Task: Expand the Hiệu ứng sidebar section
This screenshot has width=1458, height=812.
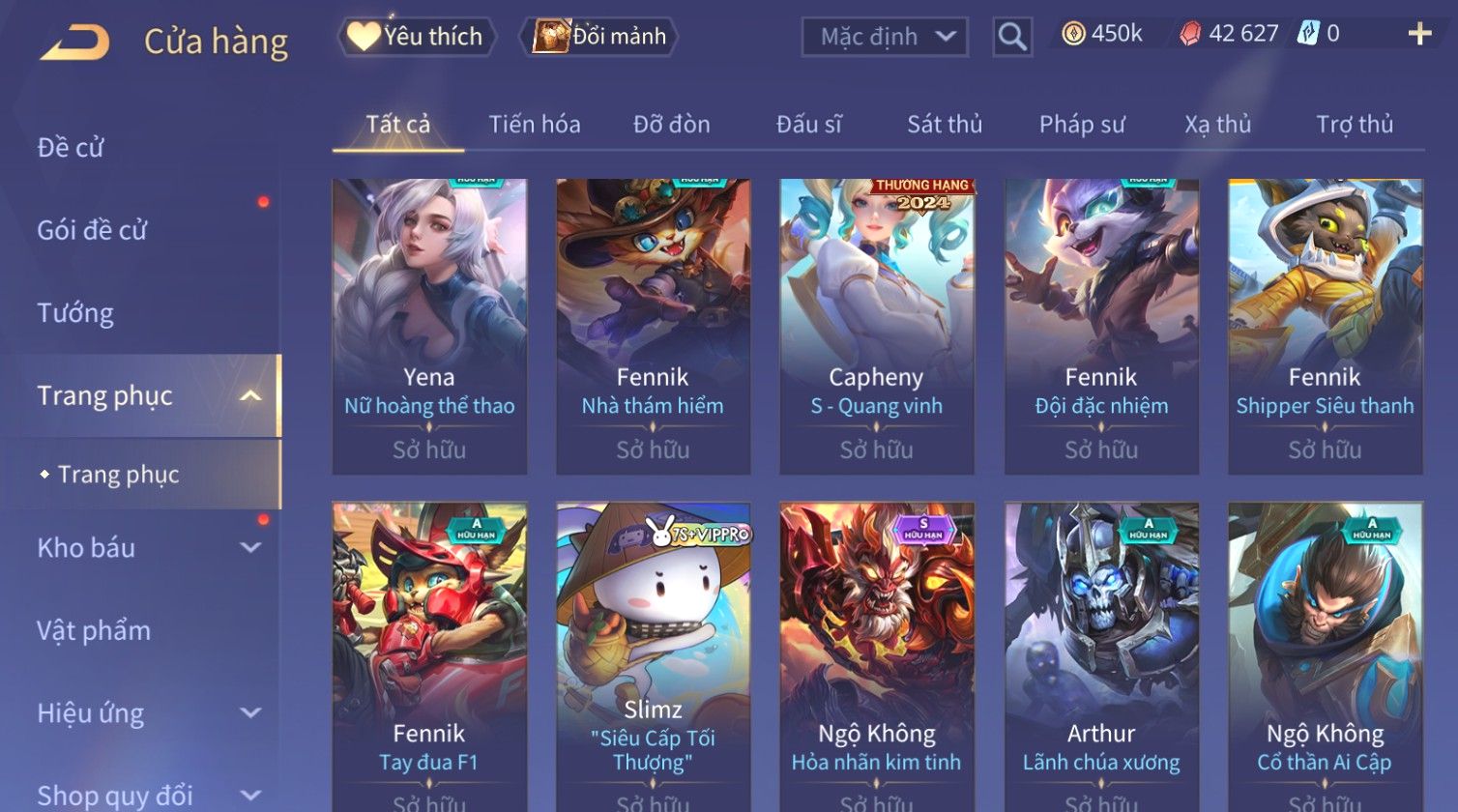Action: tap(250, 713)
